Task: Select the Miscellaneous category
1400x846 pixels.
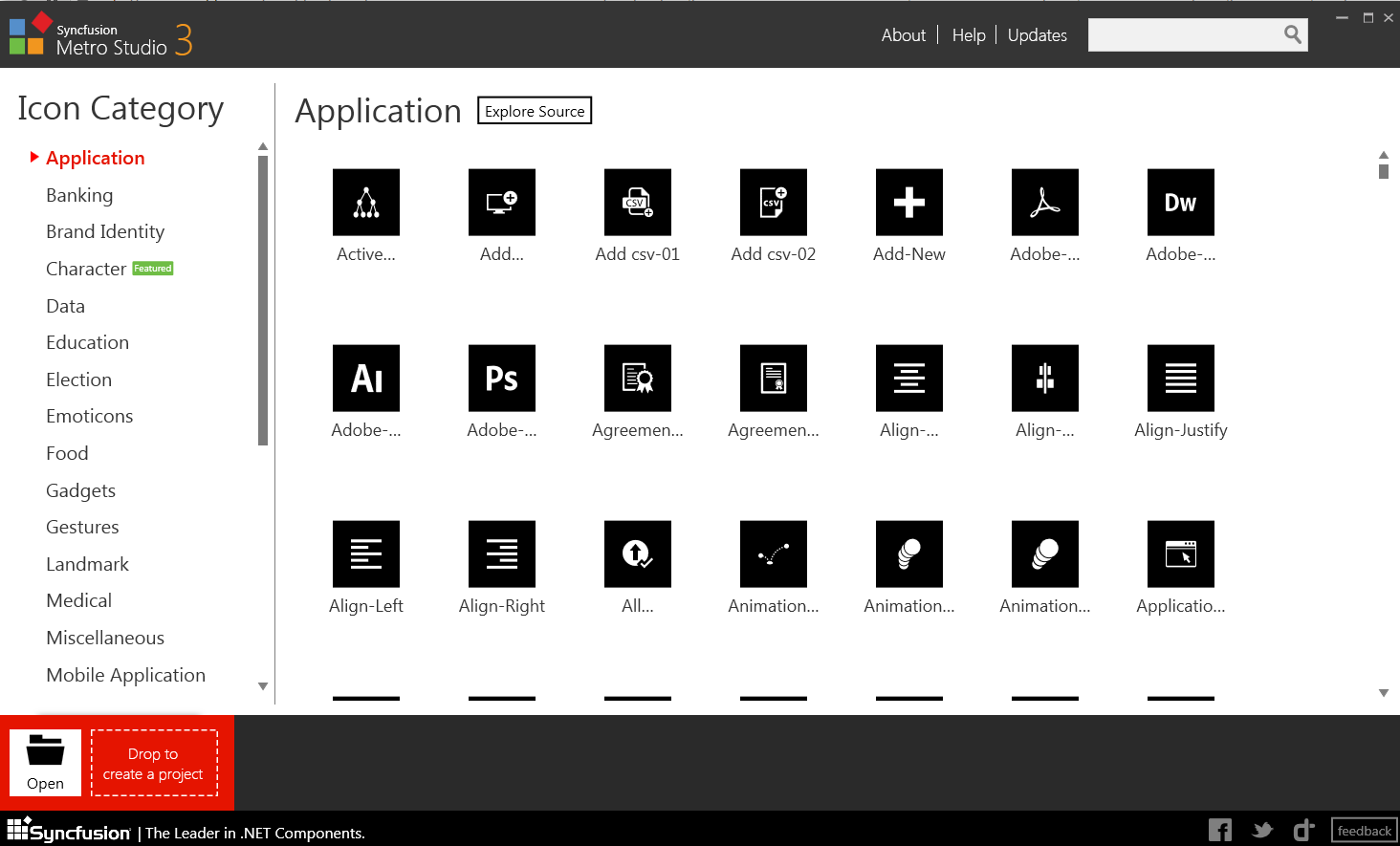Action: pyautogui.click(x=105, y=638)
